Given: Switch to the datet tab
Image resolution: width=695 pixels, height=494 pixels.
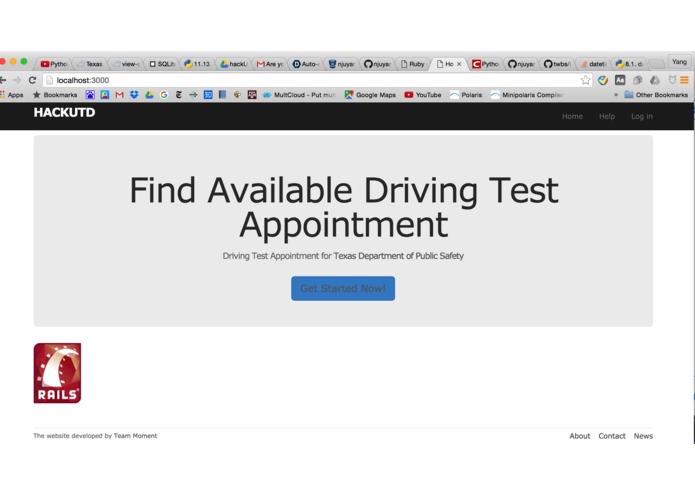Looking at the screenshot, I should (x=593, y=64).
